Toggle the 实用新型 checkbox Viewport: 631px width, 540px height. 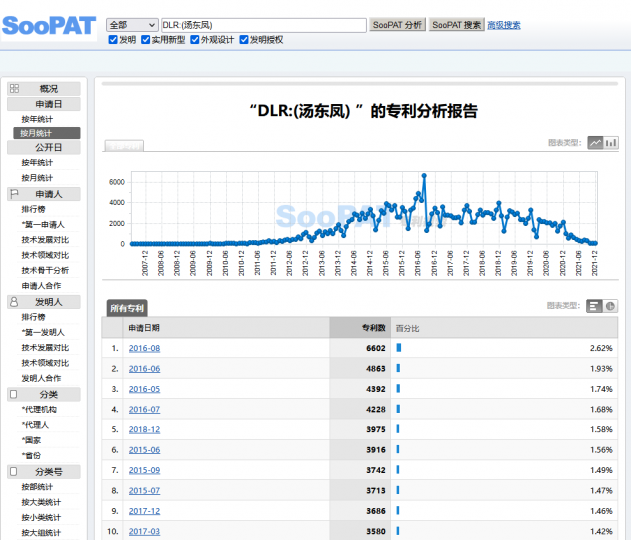(146, 40)
